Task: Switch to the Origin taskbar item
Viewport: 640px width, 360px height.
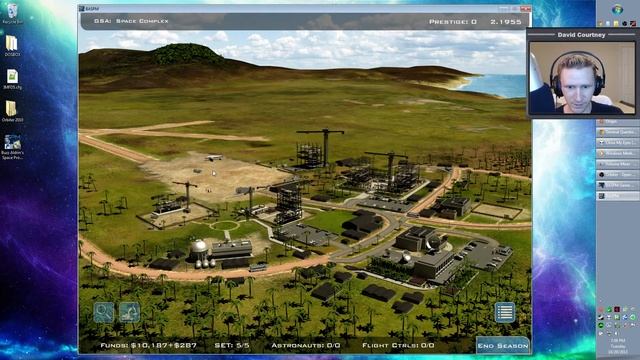Action: (x=617, y=121)
